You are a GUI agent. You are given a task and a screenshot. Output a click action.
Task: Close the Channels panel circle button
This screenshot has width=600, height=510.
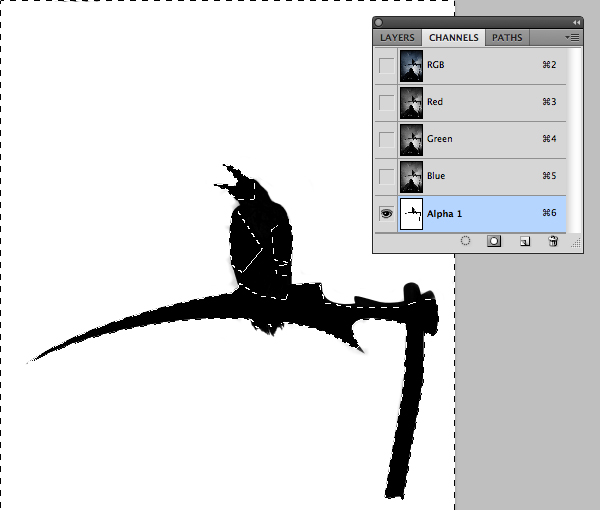click(x=378, y=23)
